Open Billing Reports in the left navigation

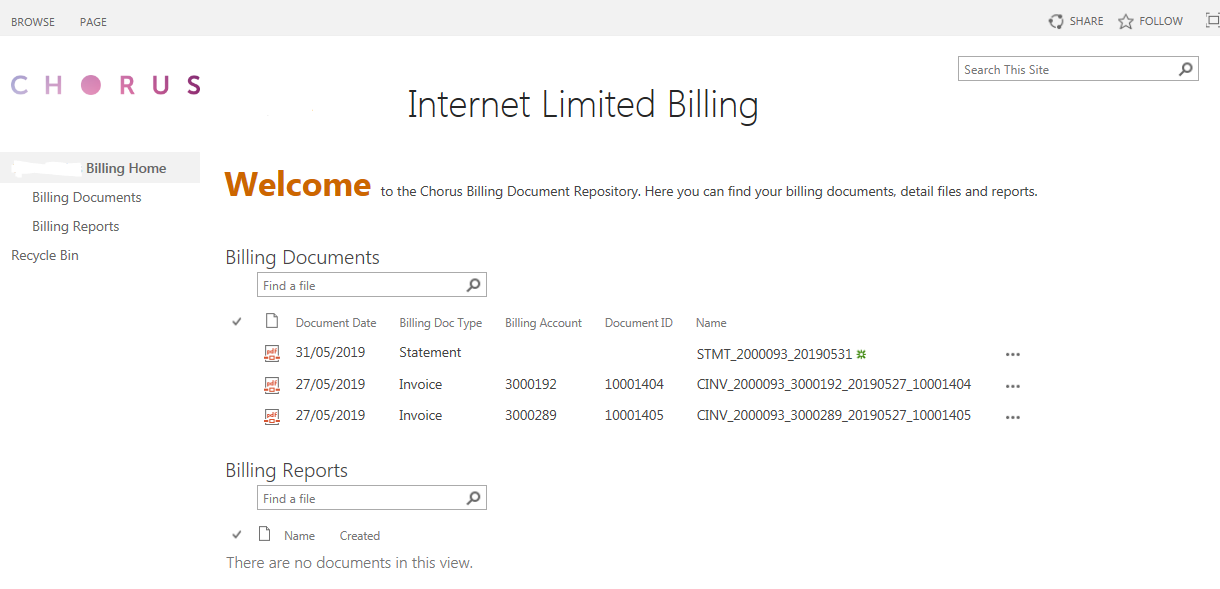(76, 226)
